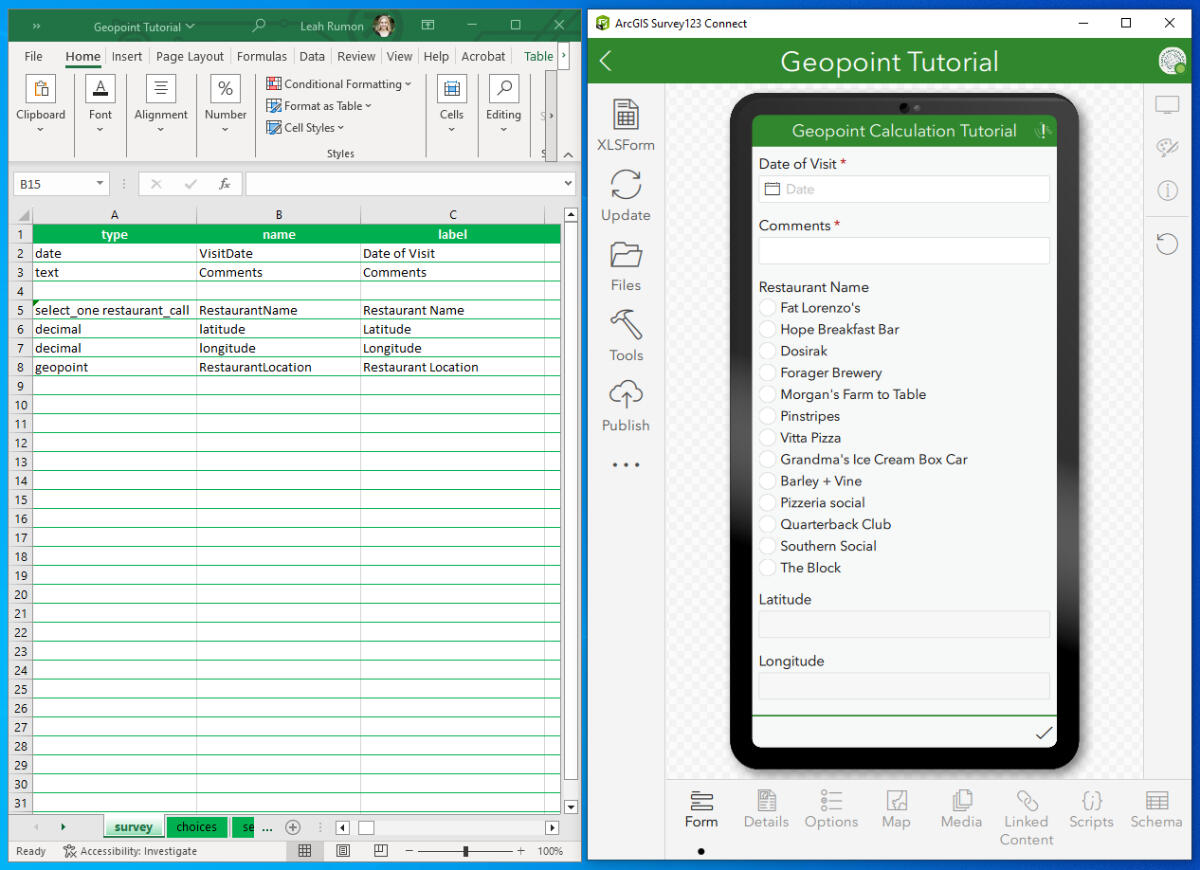
Task: Open the Files folder icon
Action: (x=625, y=256)
